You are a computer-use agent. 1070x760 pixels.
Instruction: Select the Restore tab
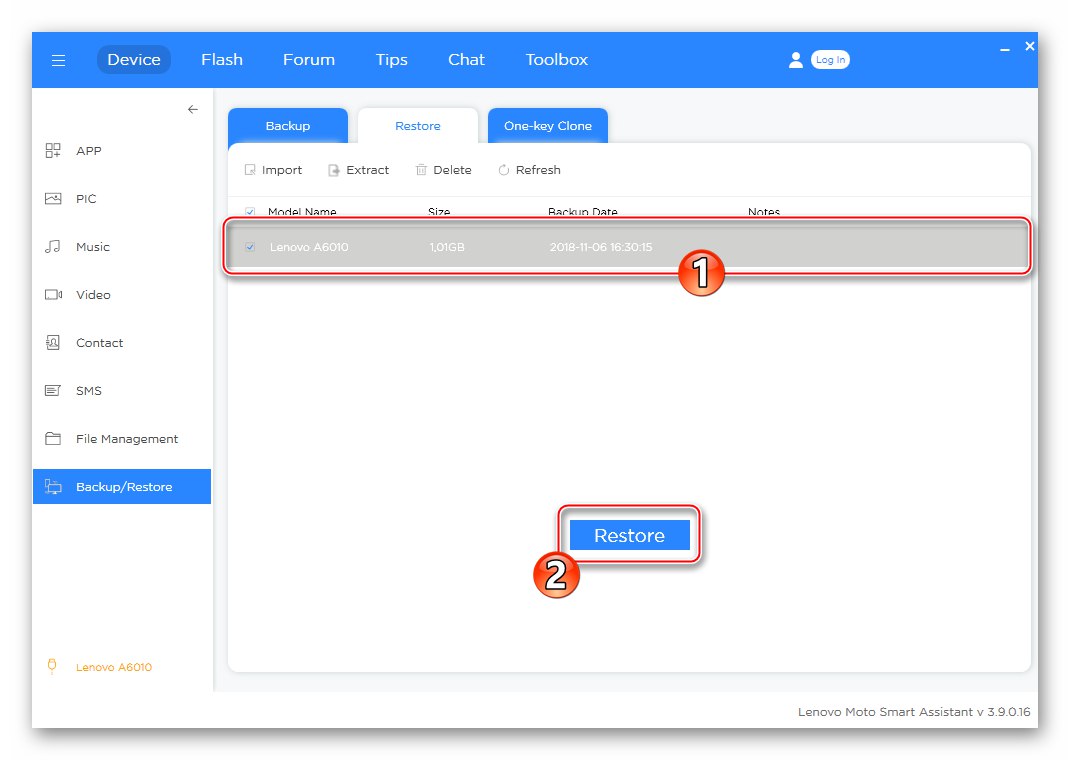click(418, 126)
